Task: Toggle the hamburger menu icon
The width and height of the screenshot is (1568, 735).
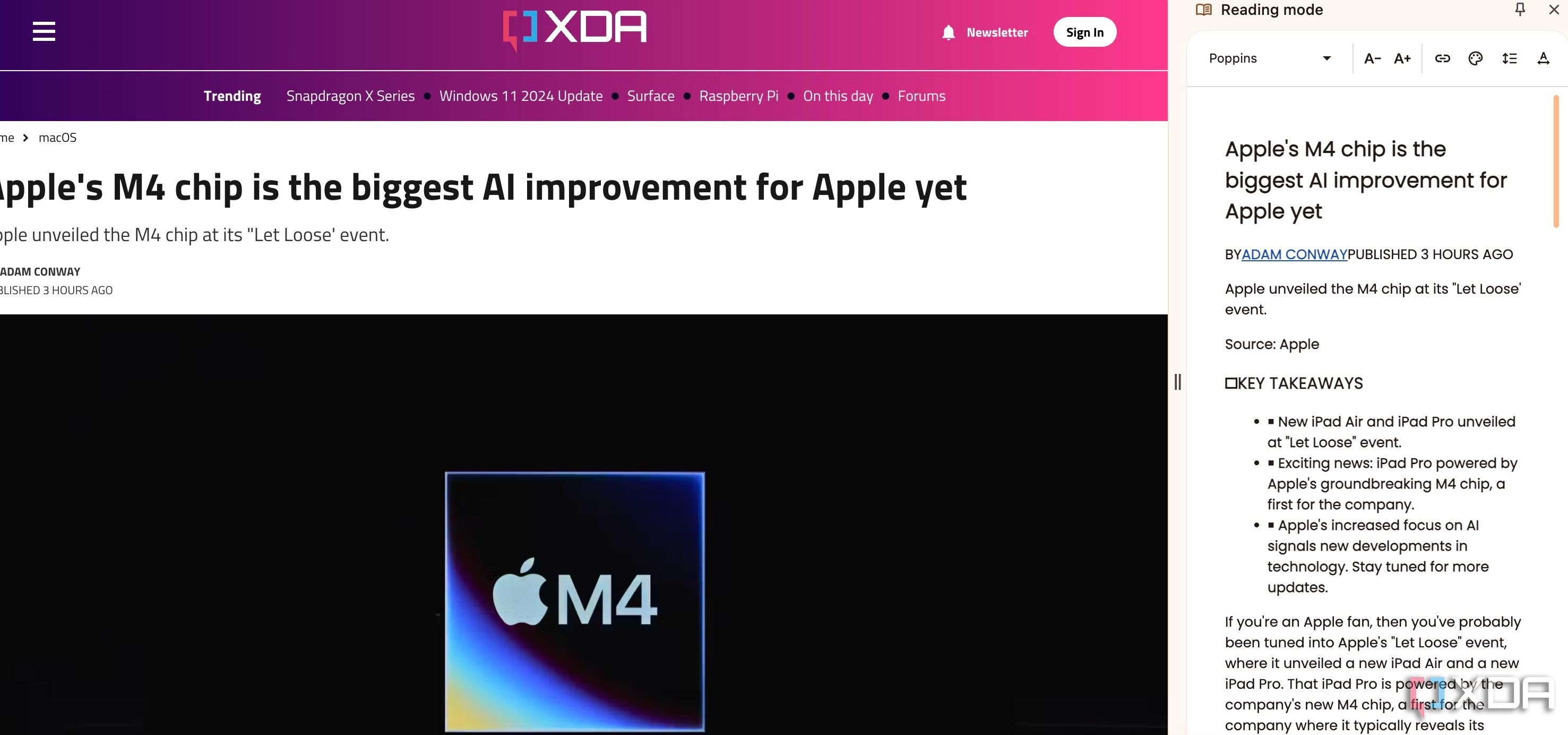Action: [x=43, y=31]
